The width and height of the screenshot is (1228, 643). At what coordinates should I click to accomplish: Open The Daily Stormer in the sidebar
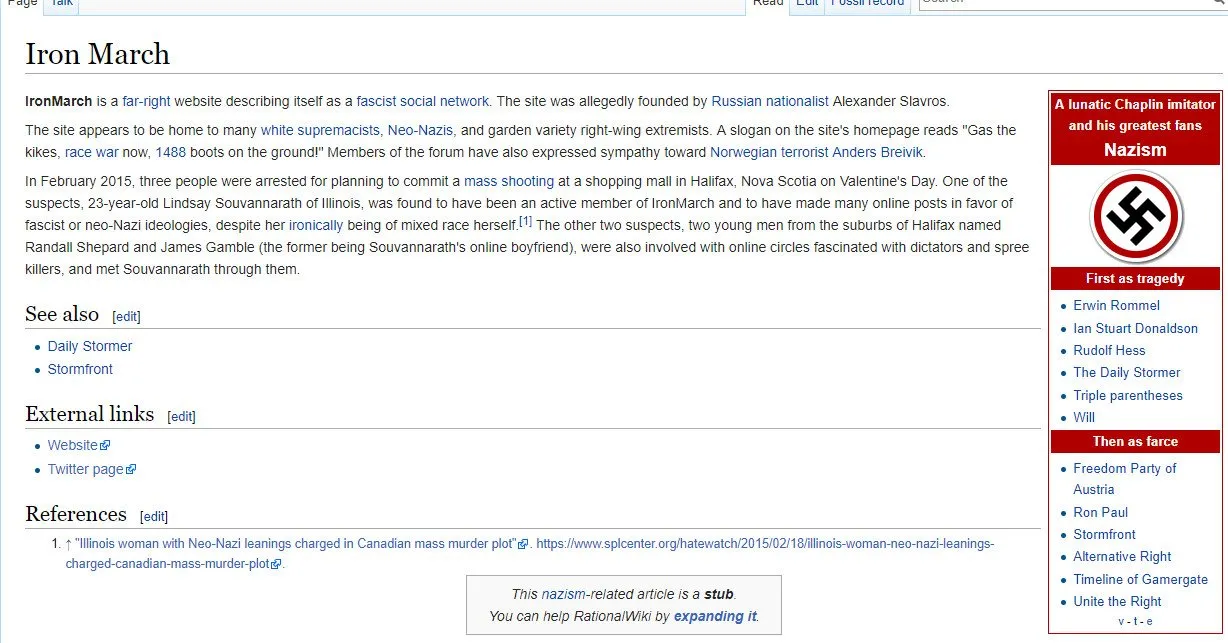click(1127, 372)
